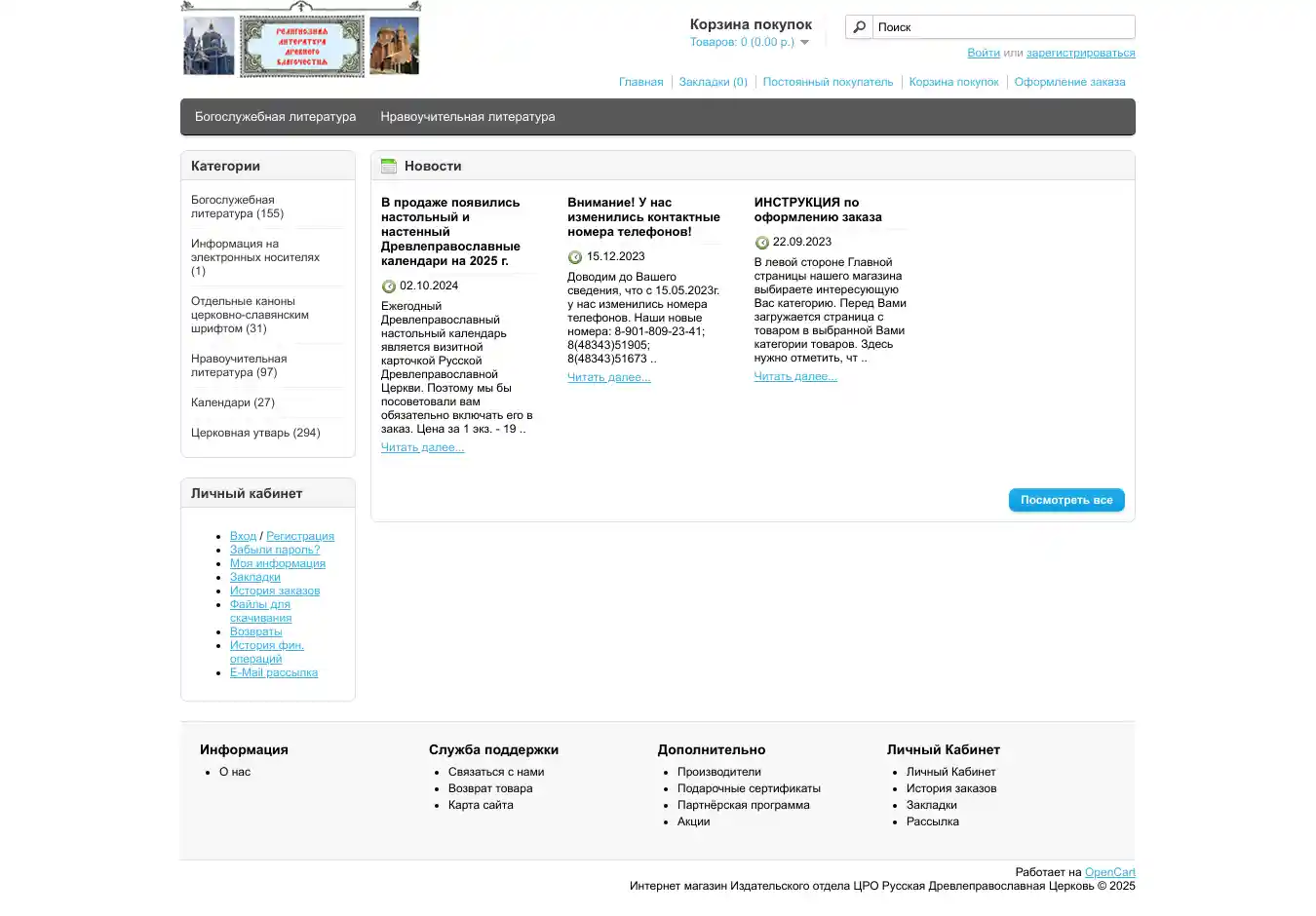The height and width of the screenshot is (916, 1316).
Task: Open the Богослужебная литература menu
Action: pyautogui.click(x=275, y=117)
